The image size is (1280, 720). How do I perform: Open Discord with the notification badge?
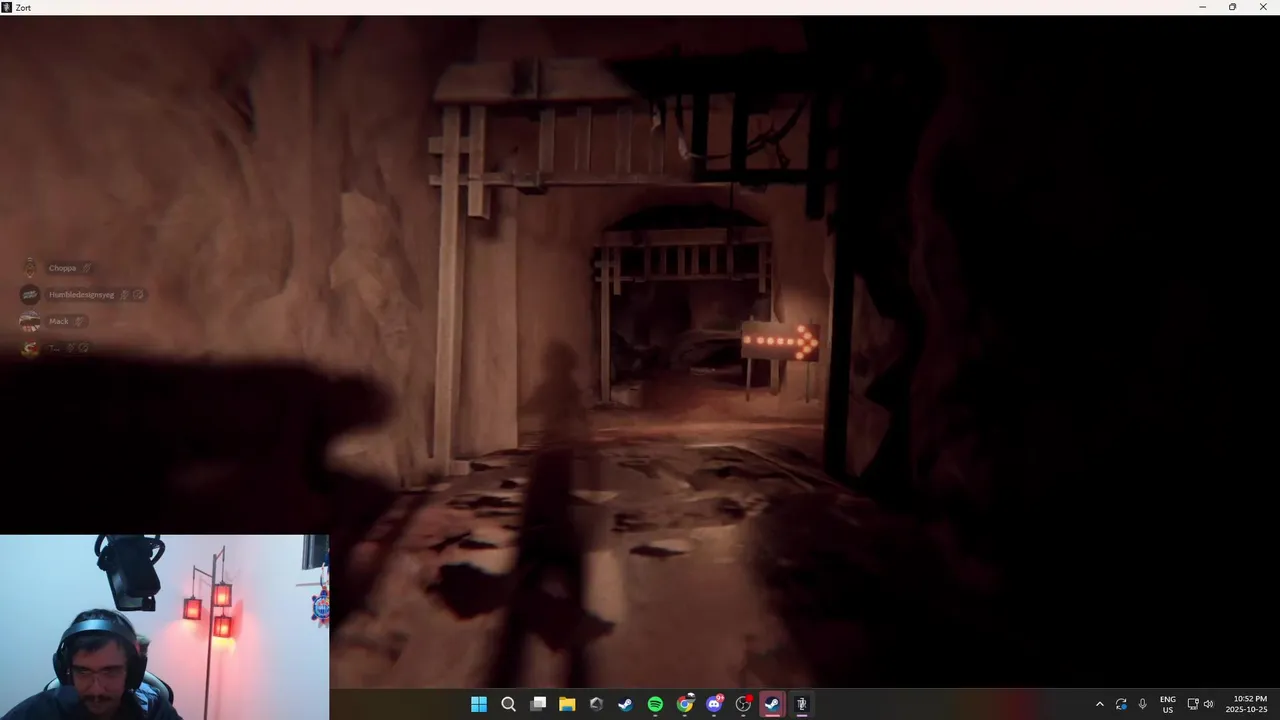pos(714,704)
